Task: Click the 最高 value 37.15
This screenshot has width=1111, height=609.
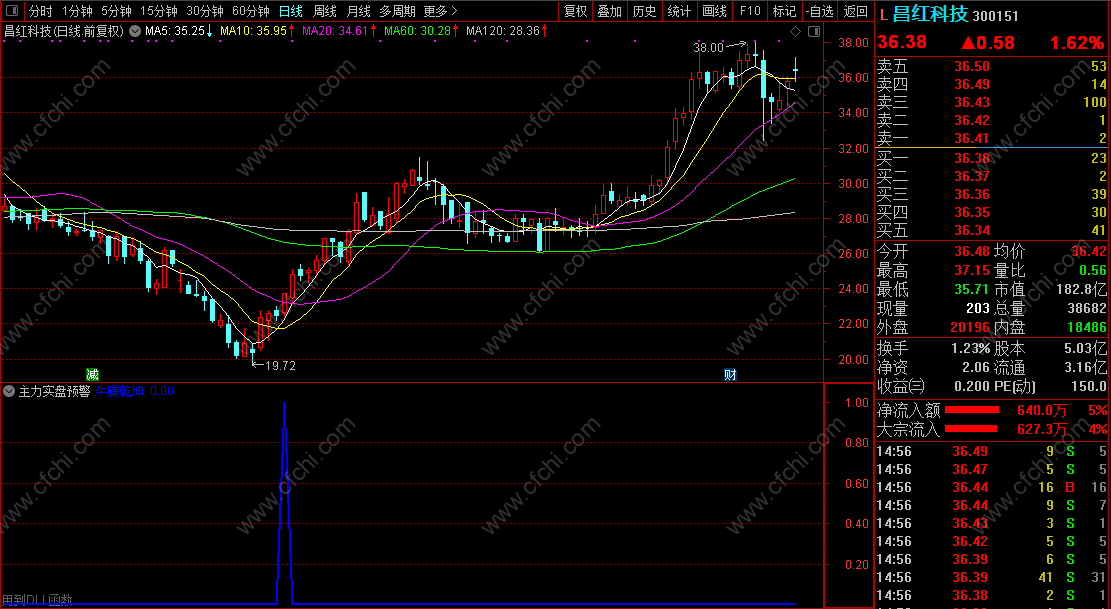Action: (971, 271)
